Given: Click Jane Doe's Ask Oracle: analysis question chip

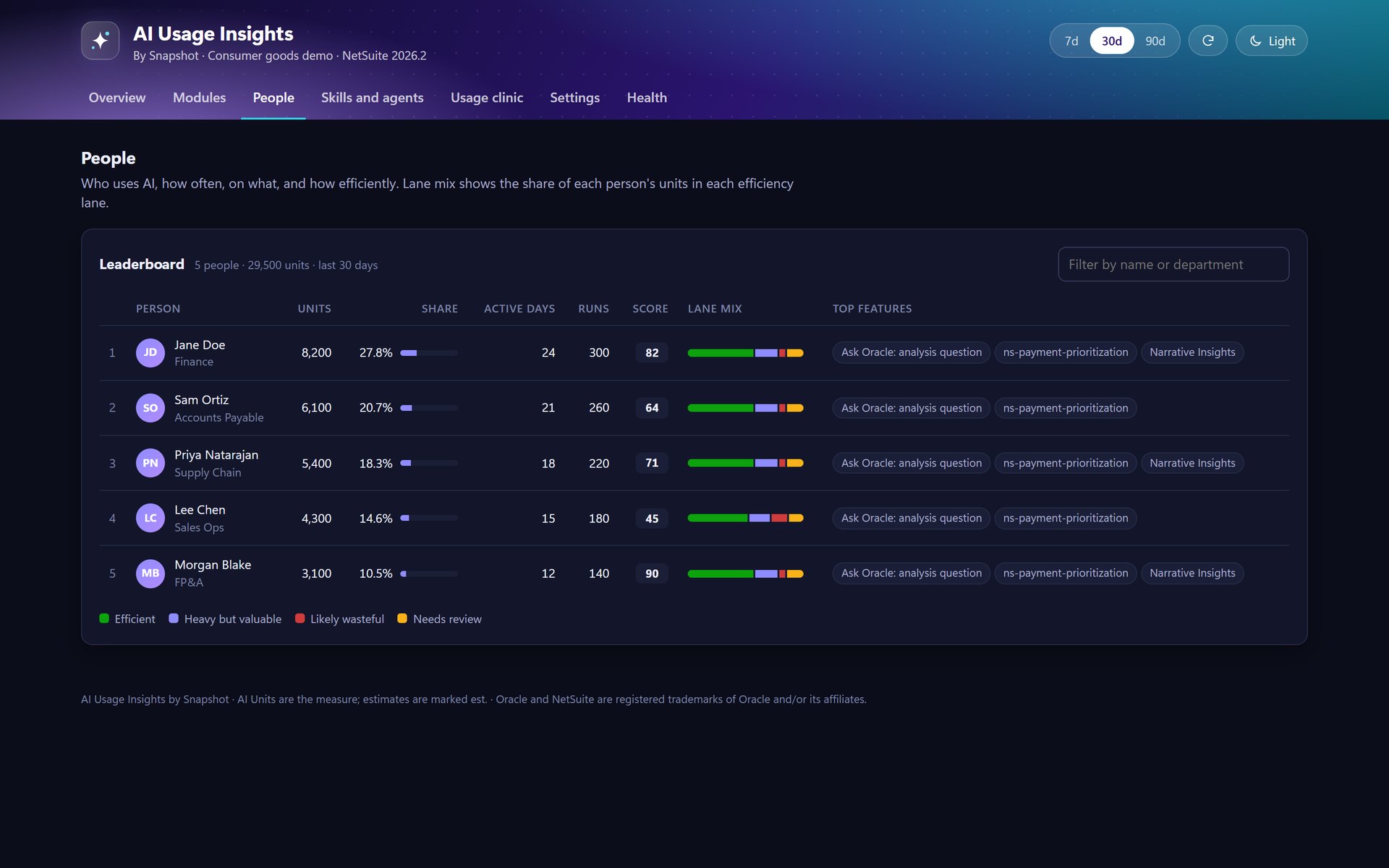Looking at the screenshot, I should coord(911,352).
